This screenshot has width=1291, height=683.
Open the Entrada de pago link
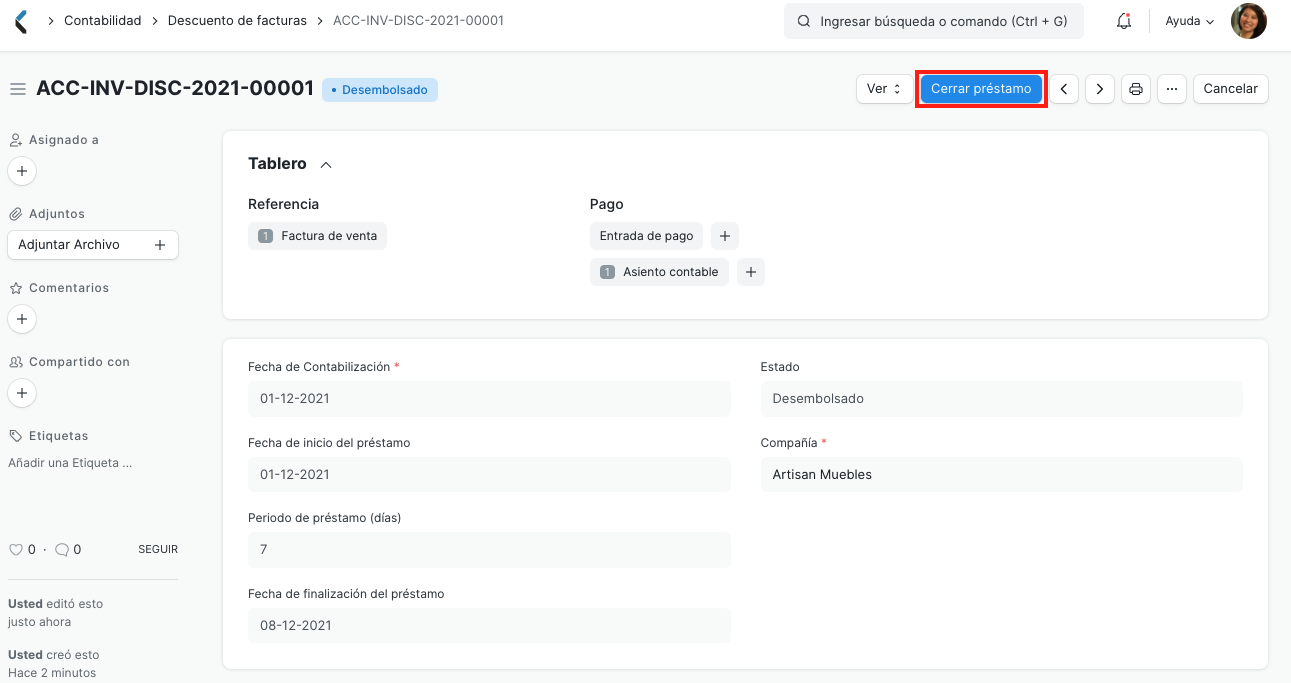point(646,236)
